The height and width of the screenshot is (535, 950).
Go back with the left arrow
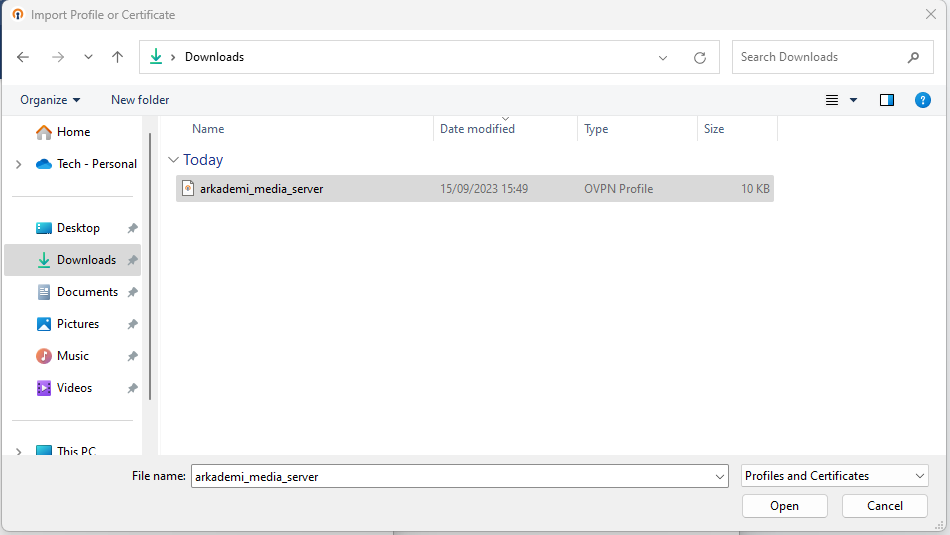23,57
